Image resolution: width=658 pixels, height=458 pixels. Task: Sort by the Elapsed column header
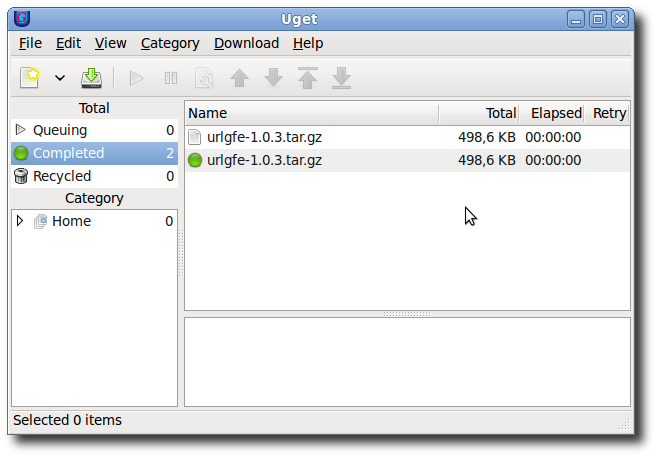pyautogui.click(x=552, y=113)
